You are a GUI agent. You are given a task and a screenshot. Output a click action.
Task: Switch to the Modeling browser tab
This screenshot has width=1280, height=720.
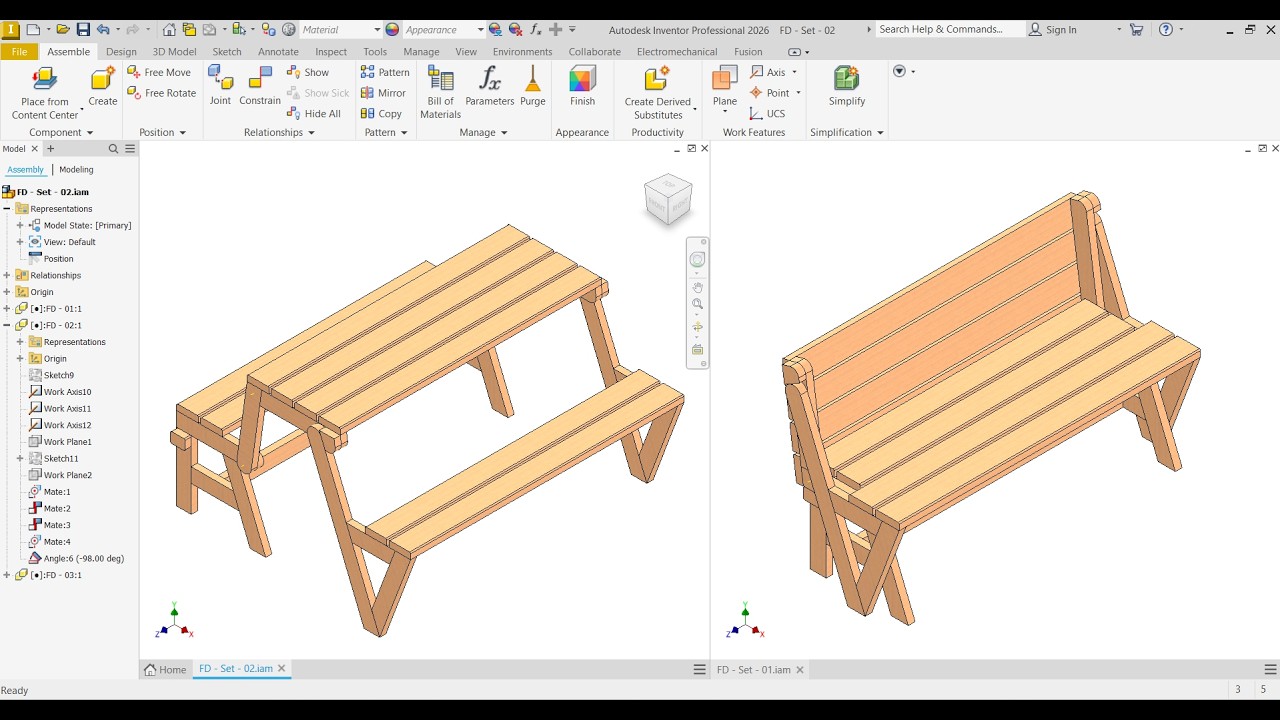pos(76,170)
